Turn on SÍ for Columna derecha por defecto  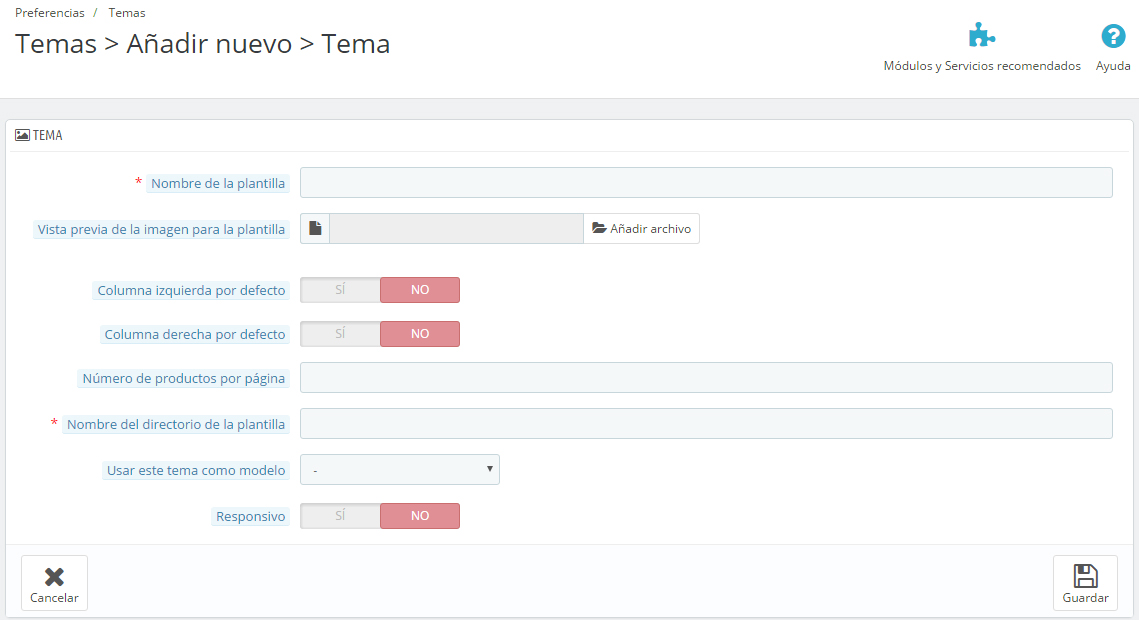point(340,334)
